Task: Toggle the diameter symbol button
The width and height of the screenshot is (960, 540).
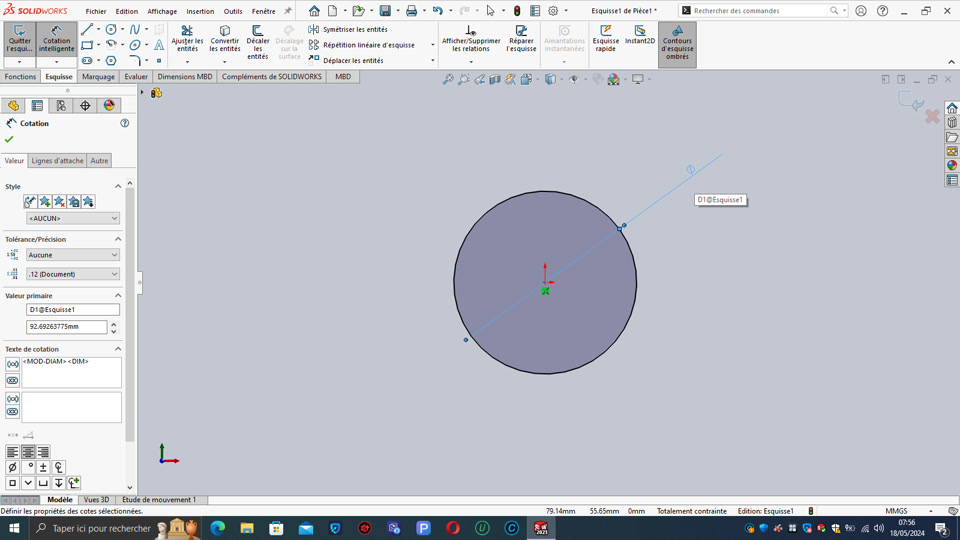Action: click(12, 467)
